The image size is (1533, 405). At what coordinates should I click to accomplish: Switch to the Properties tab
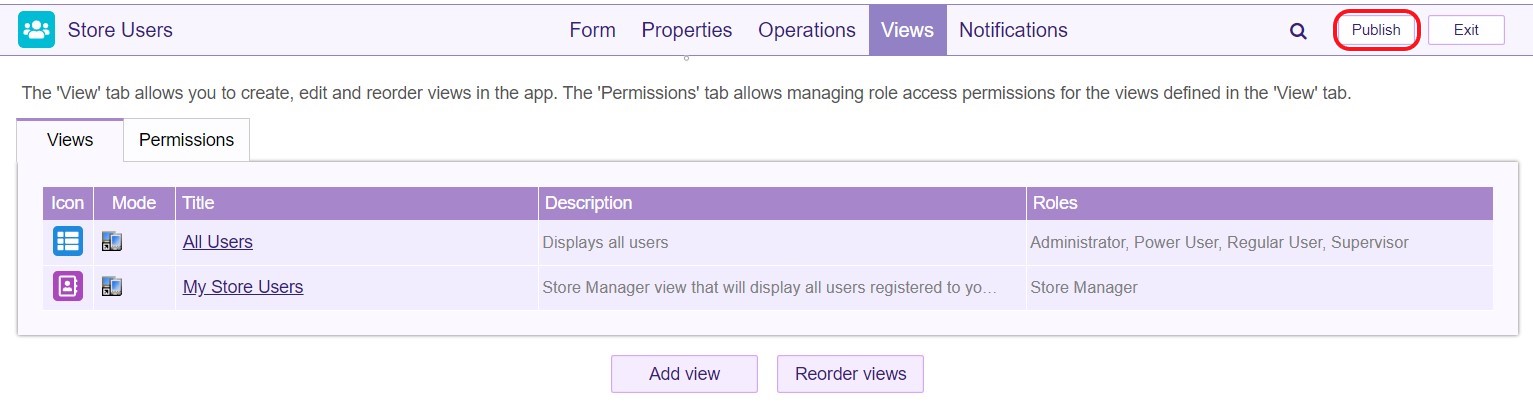pos(687,30)
